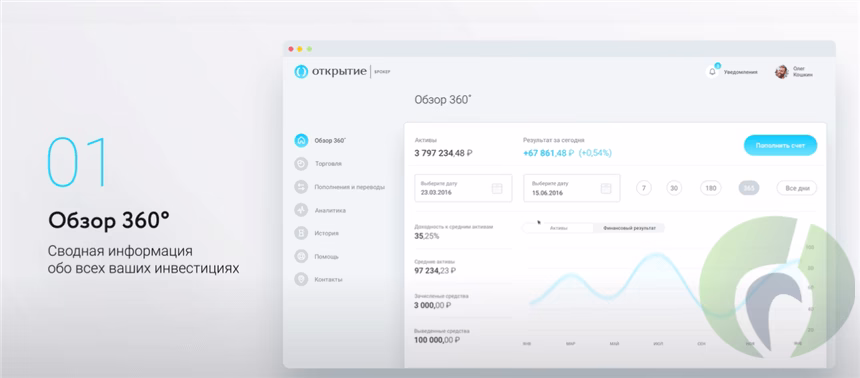Click the Контакты sidebar icon

[301, 279]
